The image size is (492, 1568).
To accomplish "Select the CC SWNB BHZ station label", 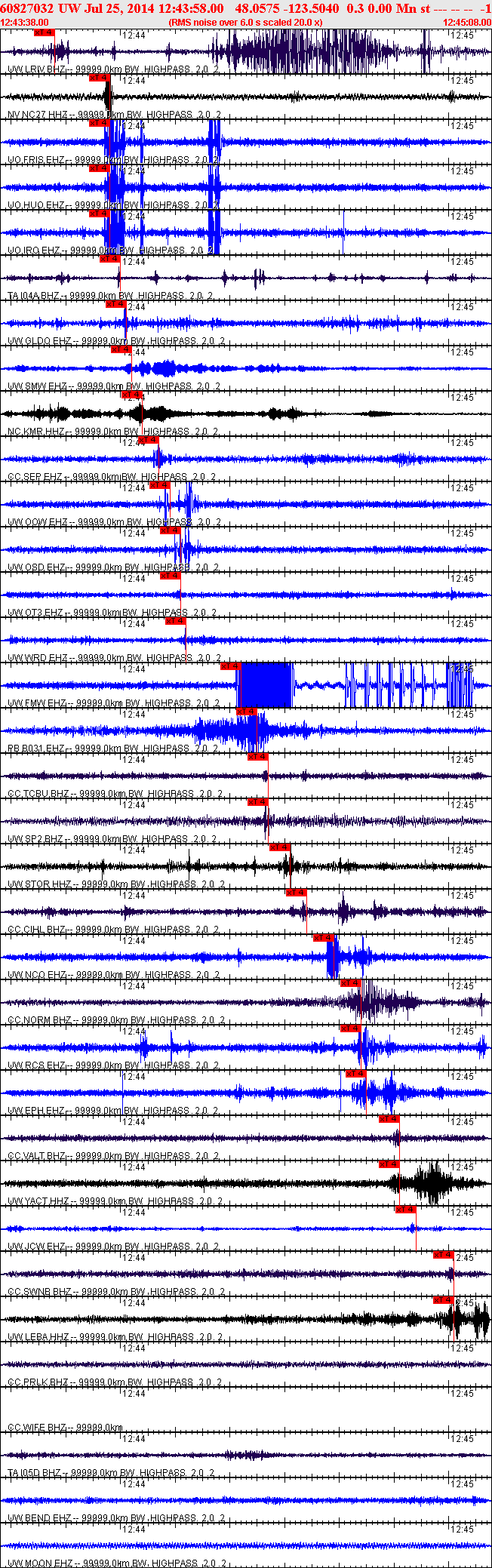I will [39, 1292].
